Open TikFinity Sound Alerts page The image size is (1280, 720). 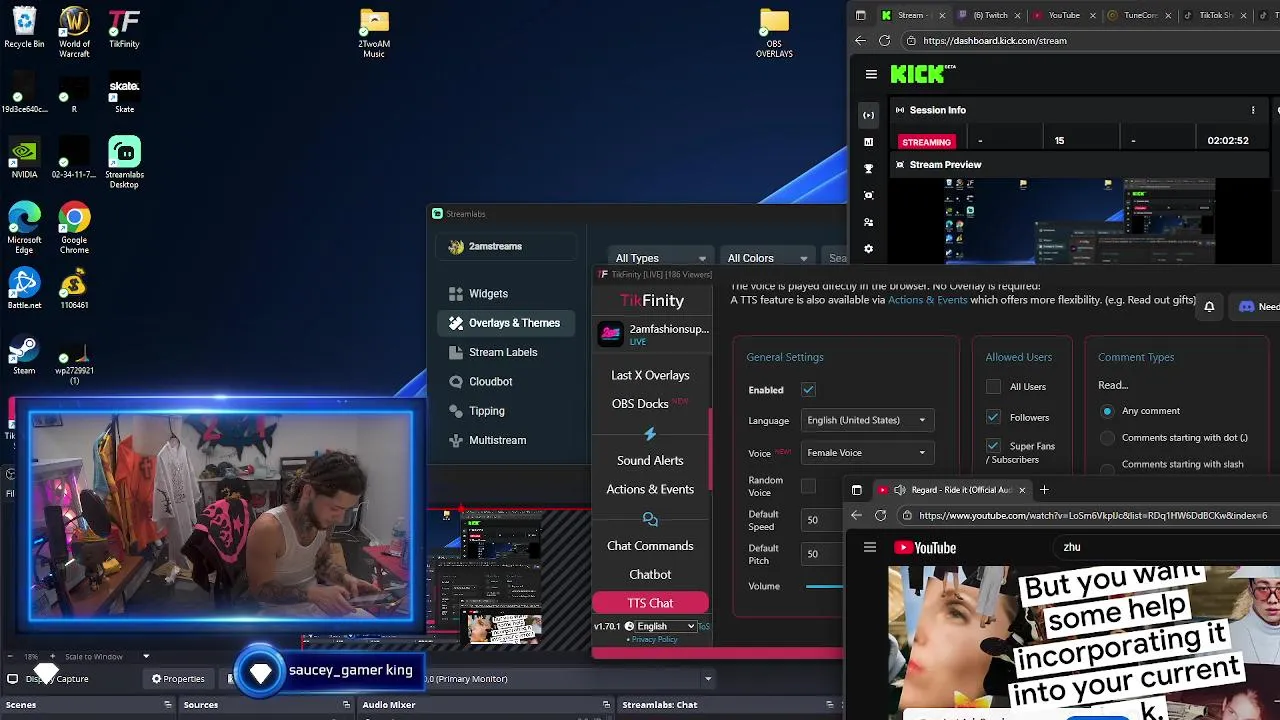(x=650, y=460)
